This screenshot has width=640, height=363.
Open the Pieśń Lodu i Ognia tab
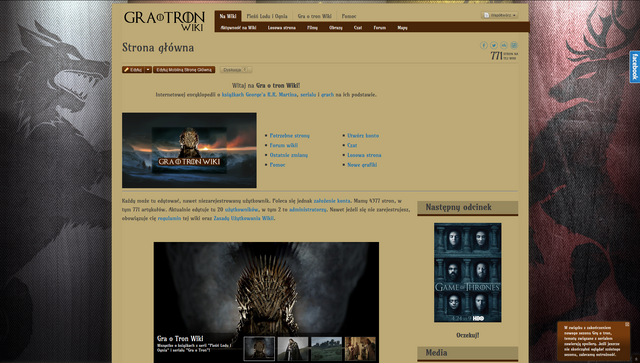coord(267,16)
